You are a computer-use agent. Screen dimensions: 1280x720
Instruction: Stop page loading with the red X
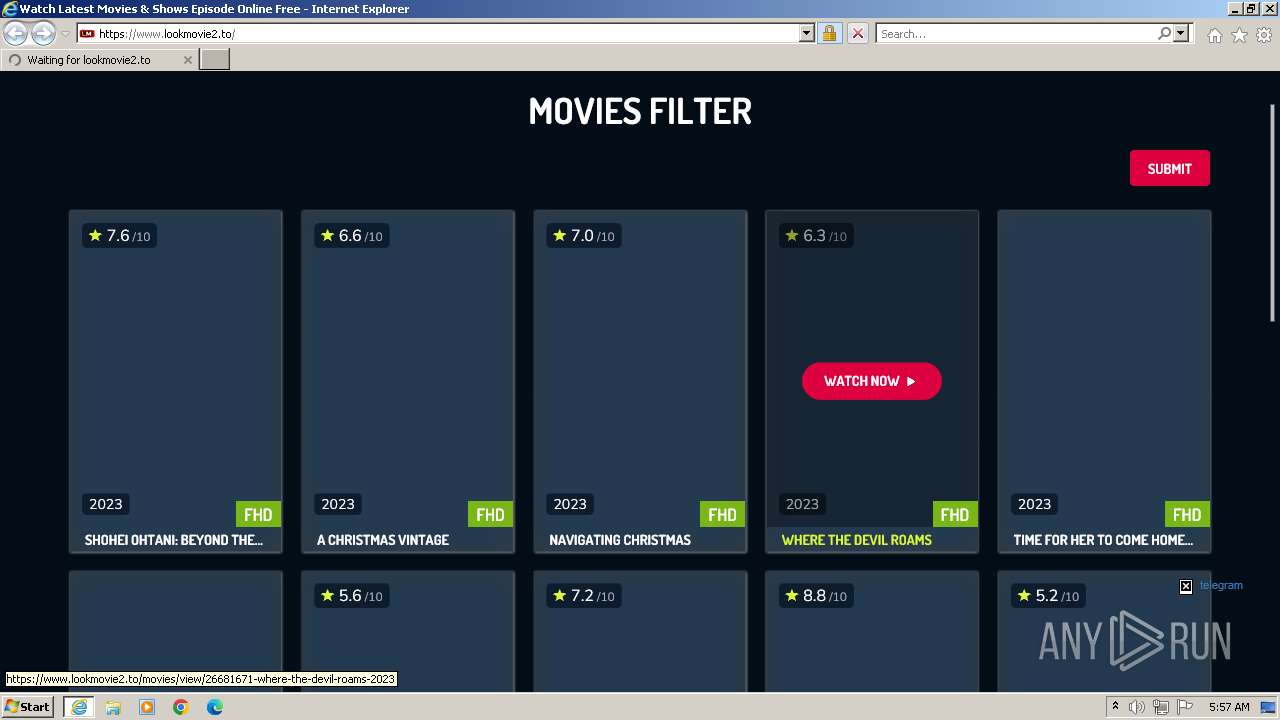pyautogui.click(x=857, y=33)
